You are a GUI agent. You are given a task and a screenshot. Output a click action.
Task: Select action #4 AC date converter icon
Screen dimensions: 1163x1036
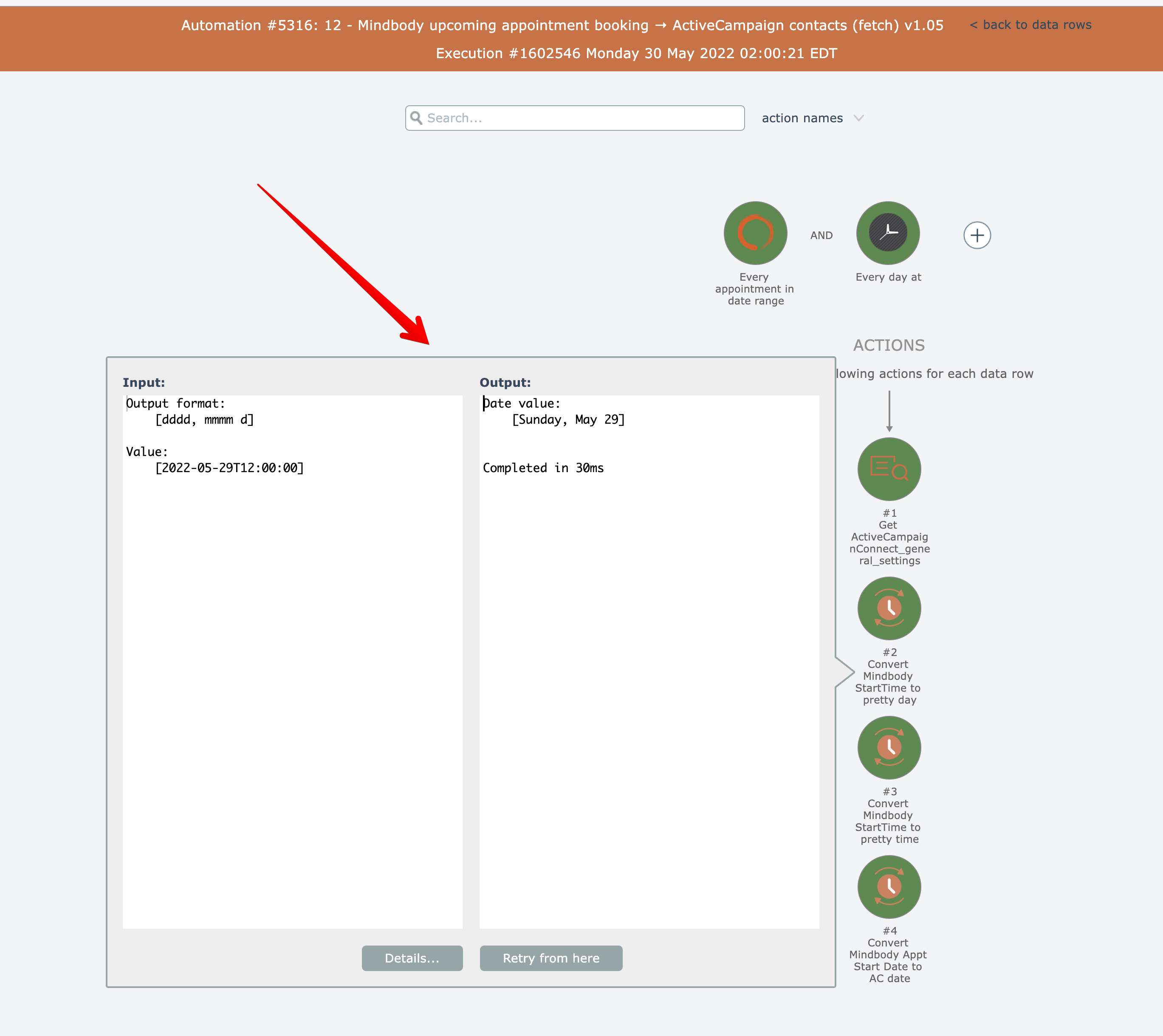(889, 887)
